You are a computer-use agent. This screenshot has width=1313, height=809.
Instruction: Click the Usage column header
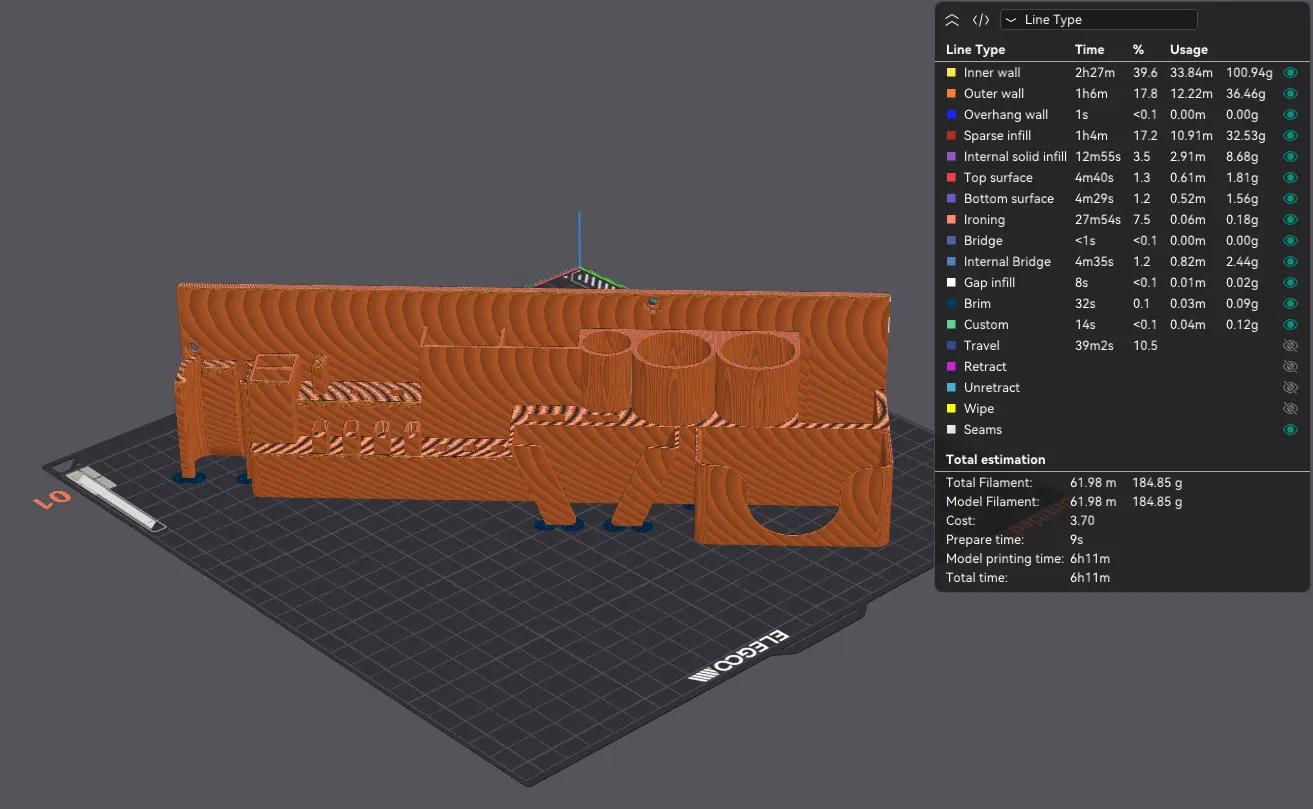1189,50
